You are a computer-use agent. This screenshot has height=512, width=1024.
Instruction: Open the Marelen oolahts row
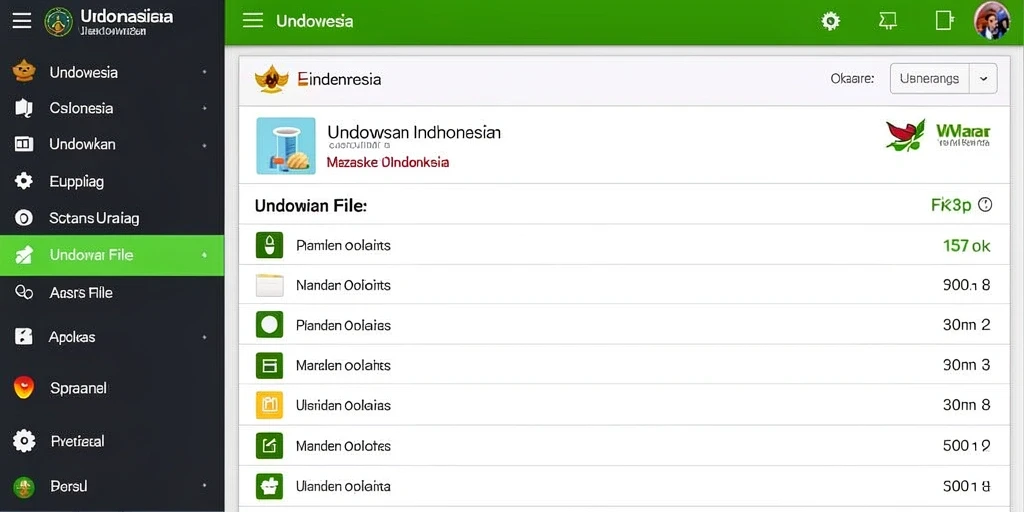tap(624, 365)
